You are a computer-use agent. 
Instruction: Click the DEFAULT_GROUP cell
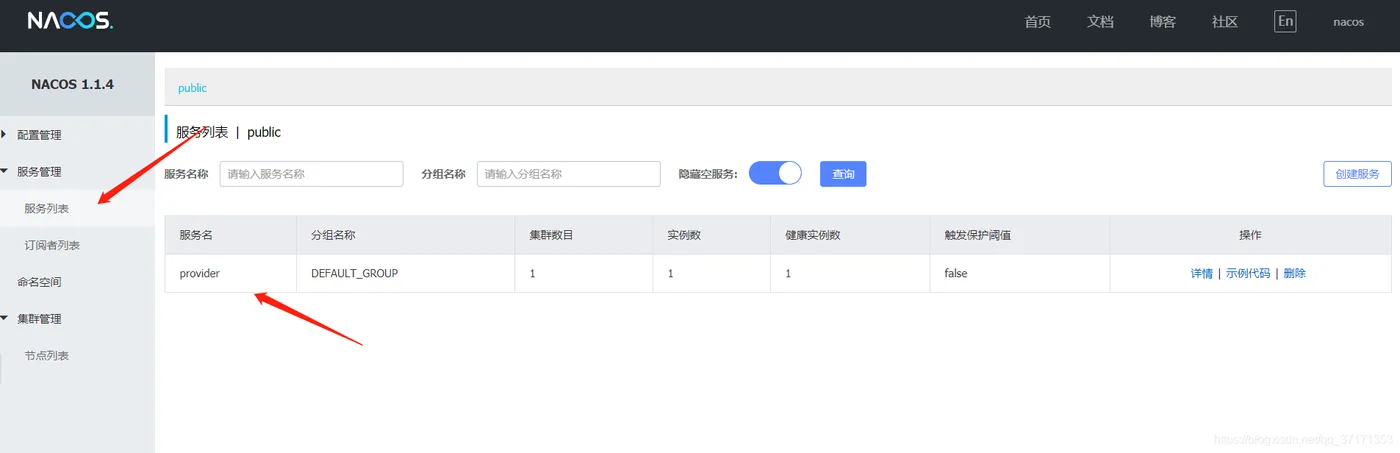[406, 273]
